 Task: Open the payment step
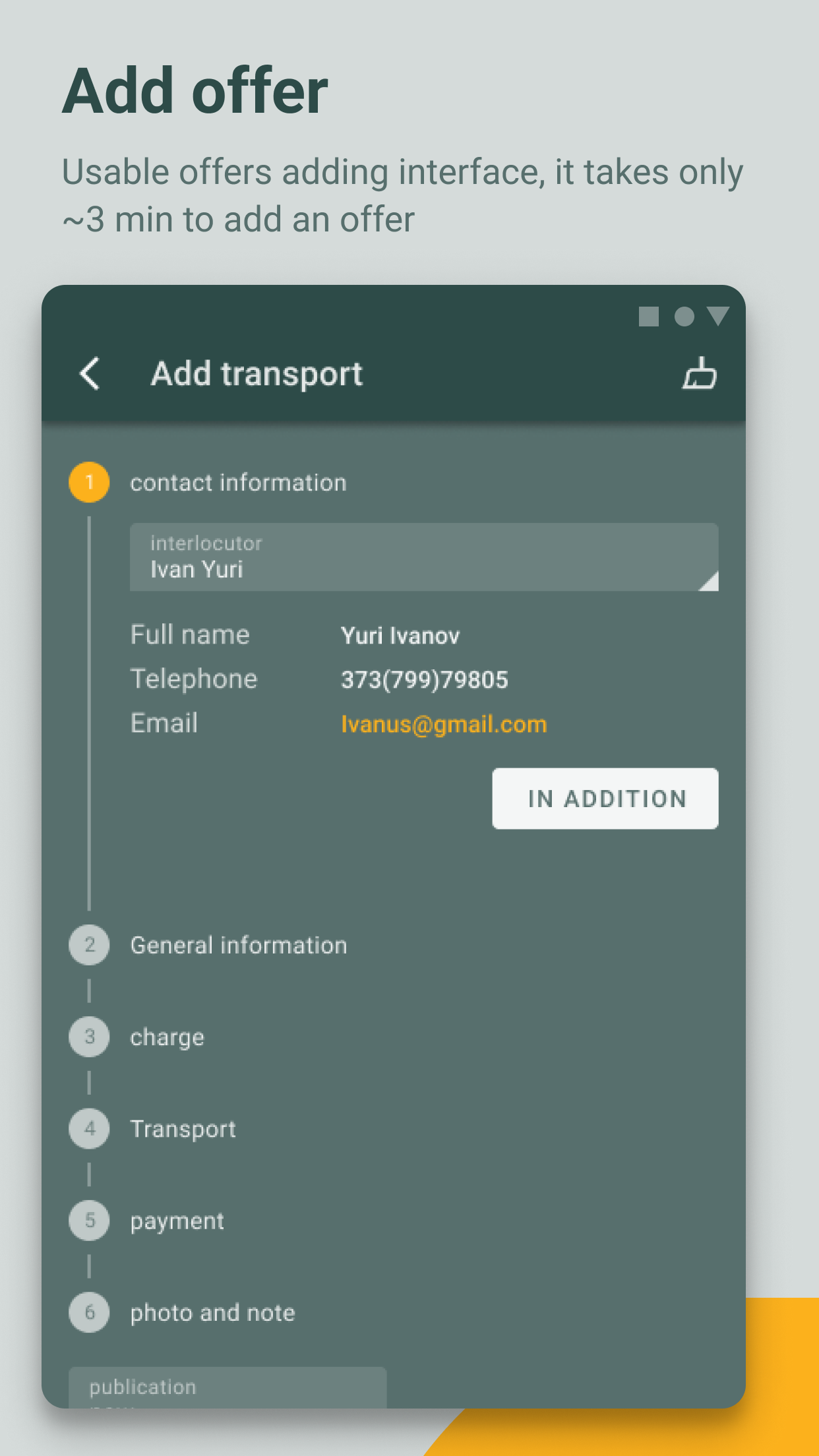177,1221
